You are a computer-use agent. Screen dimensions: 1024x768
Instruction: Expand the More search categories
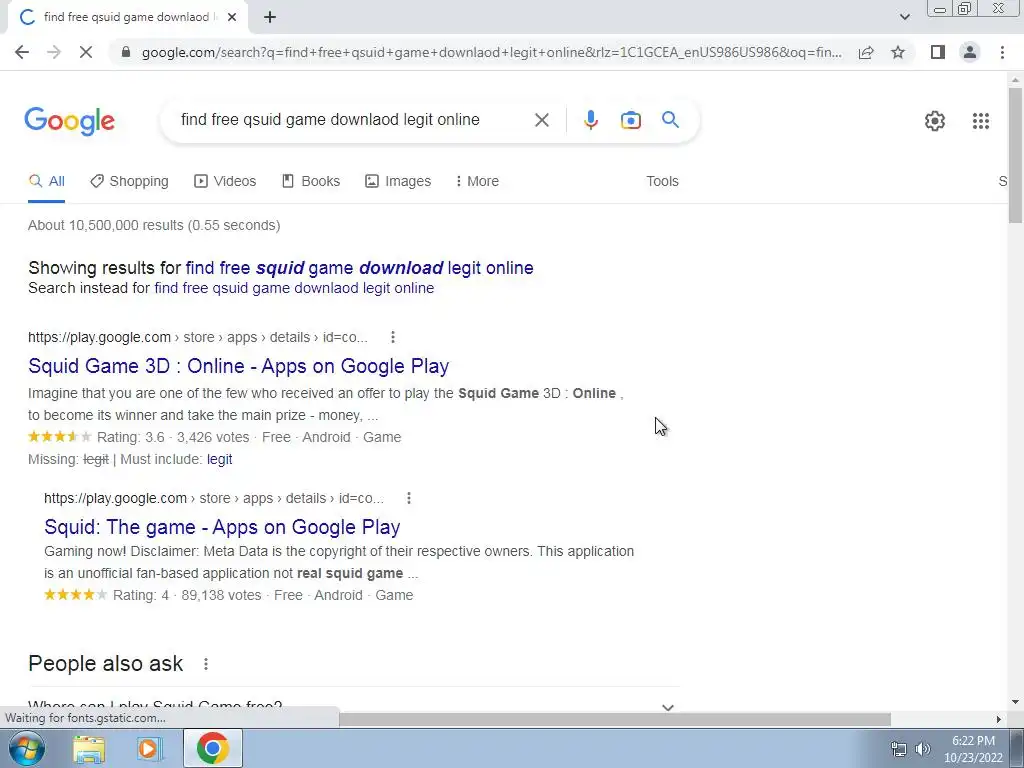click(x=477, y=182)
